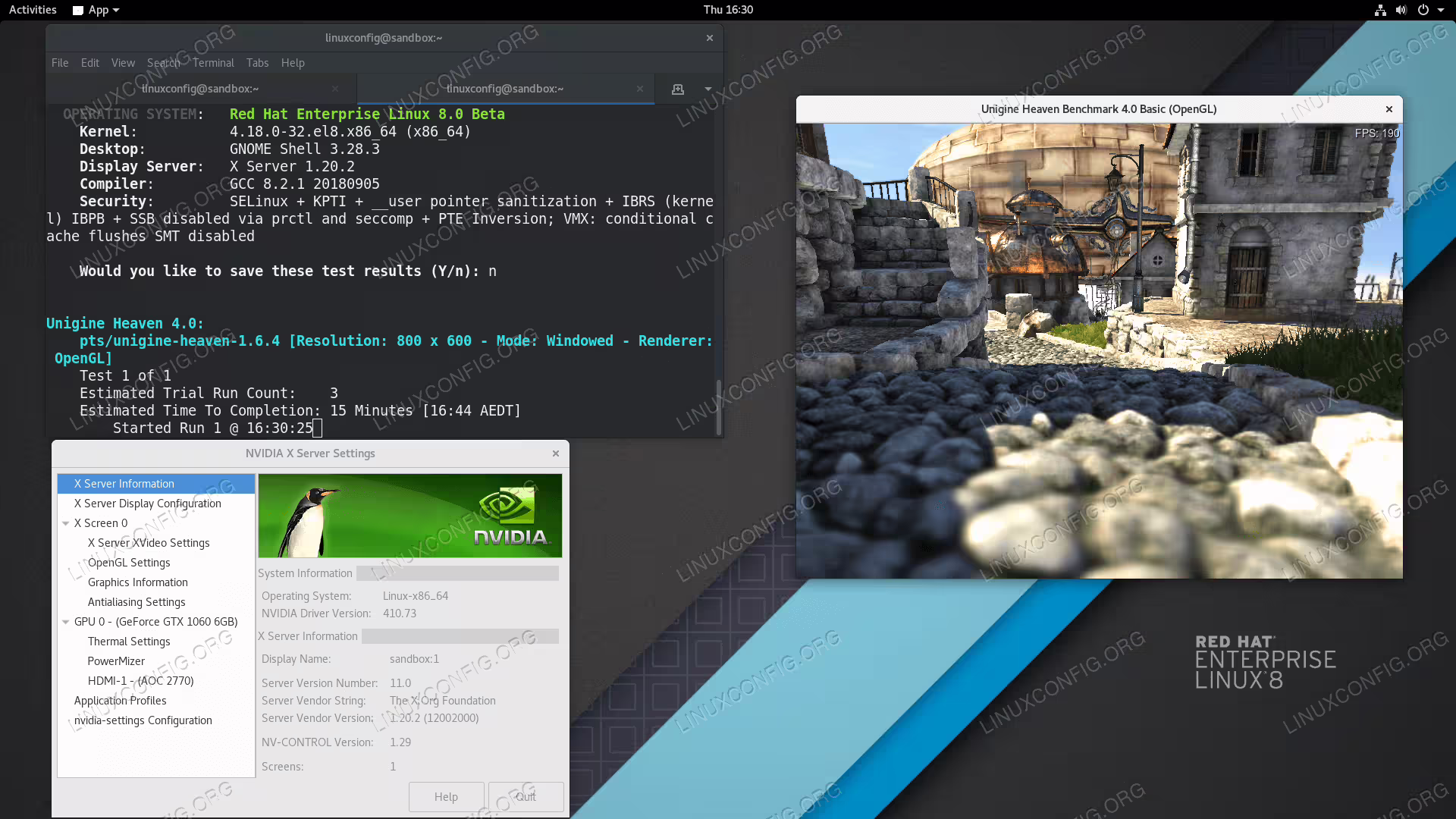This screenshot has height=819, width=1456.
Task: Click the driver version value 410.73
Action: 400,613
